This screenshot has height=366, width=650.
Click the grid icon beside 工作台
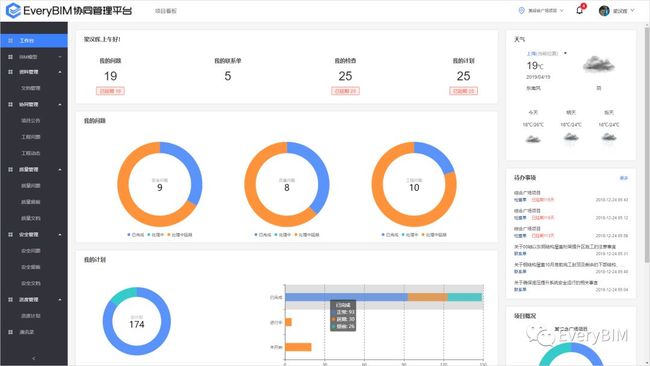click(10, 41)
